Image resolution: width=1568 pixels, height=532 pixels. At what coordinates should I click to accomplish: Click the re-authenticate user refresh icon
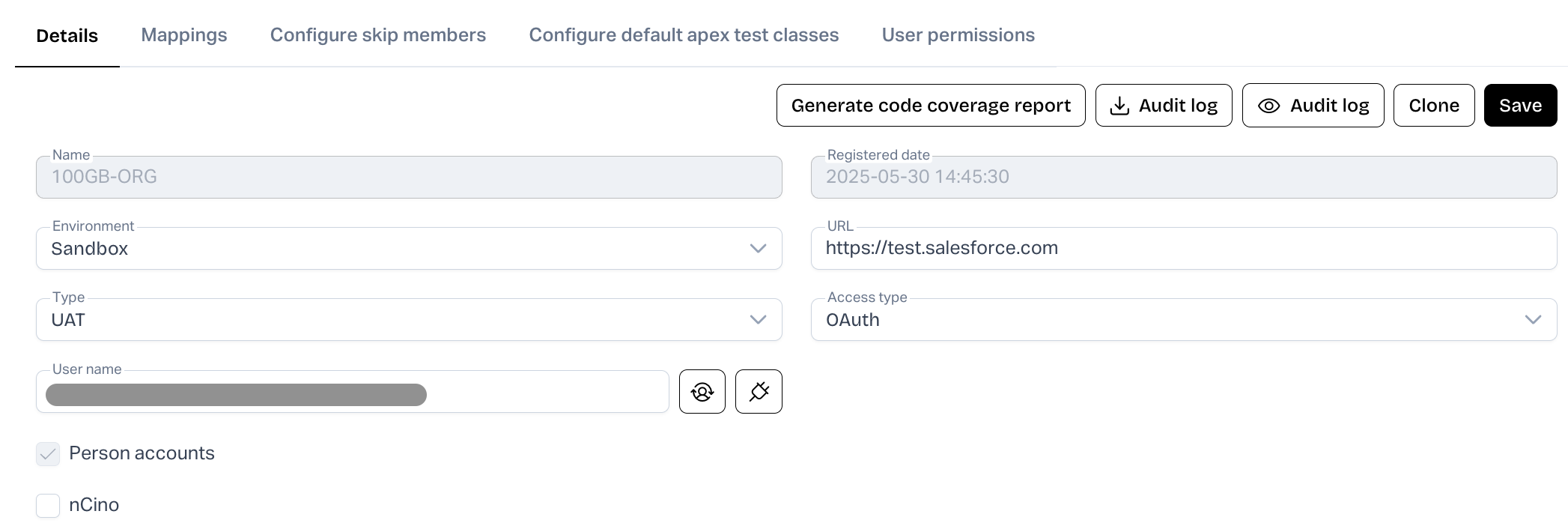[x=702, y=391]
